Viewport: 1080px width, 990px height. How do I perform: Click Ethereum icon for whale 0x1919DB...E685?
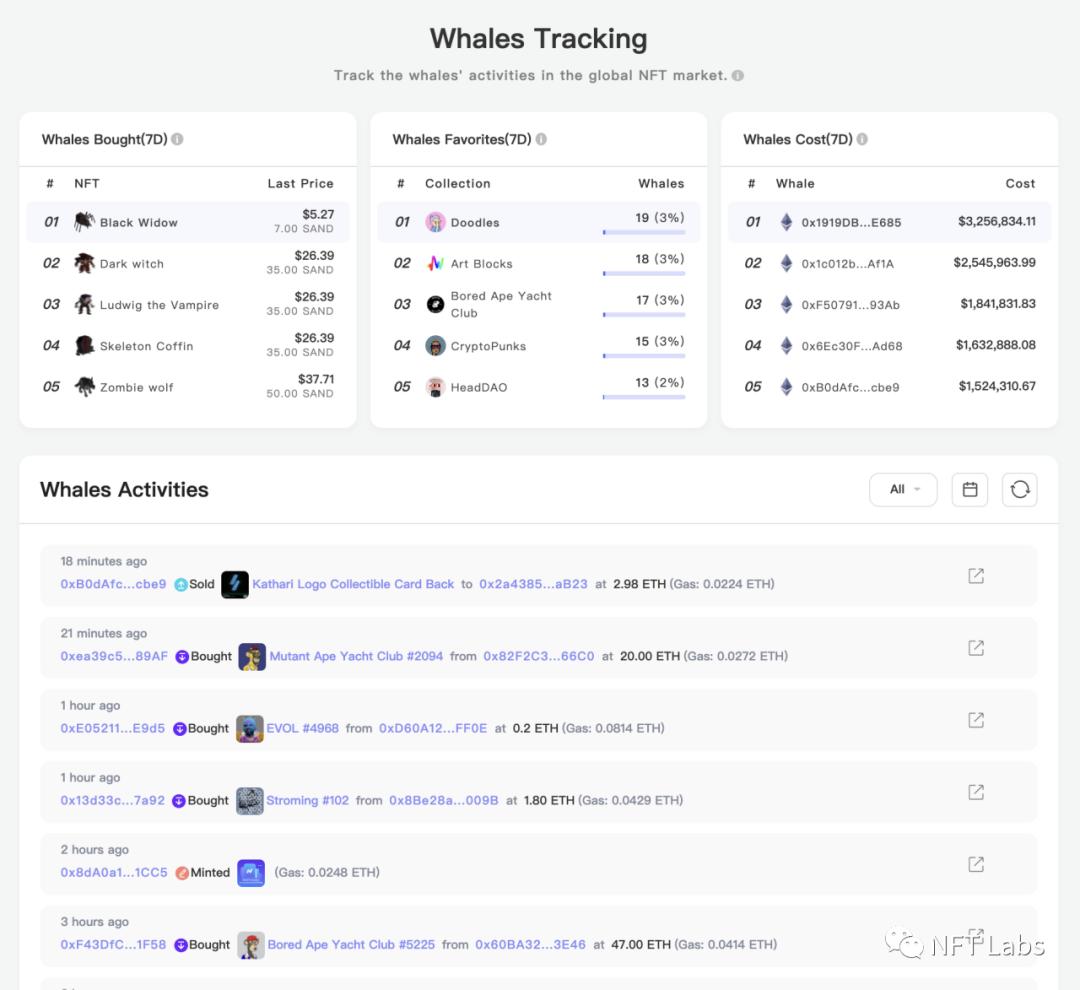[787, 222]
